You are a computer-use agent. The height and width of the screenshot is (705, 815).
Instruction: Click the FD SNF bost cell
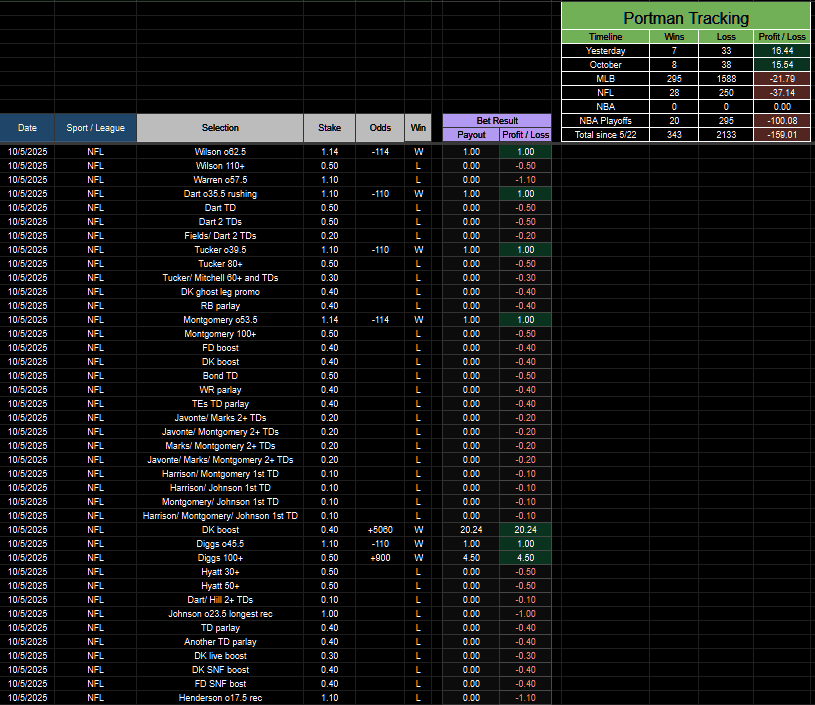coord(220,684)
